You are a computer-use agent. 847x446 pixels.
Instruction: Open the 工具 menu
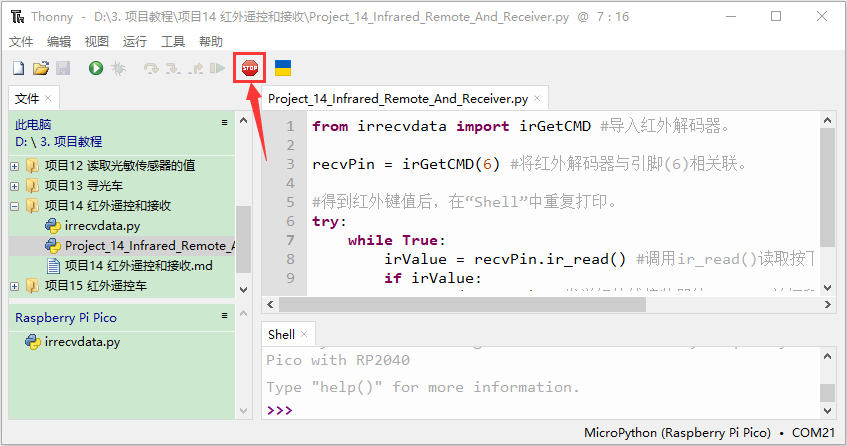tap(173, 42)
